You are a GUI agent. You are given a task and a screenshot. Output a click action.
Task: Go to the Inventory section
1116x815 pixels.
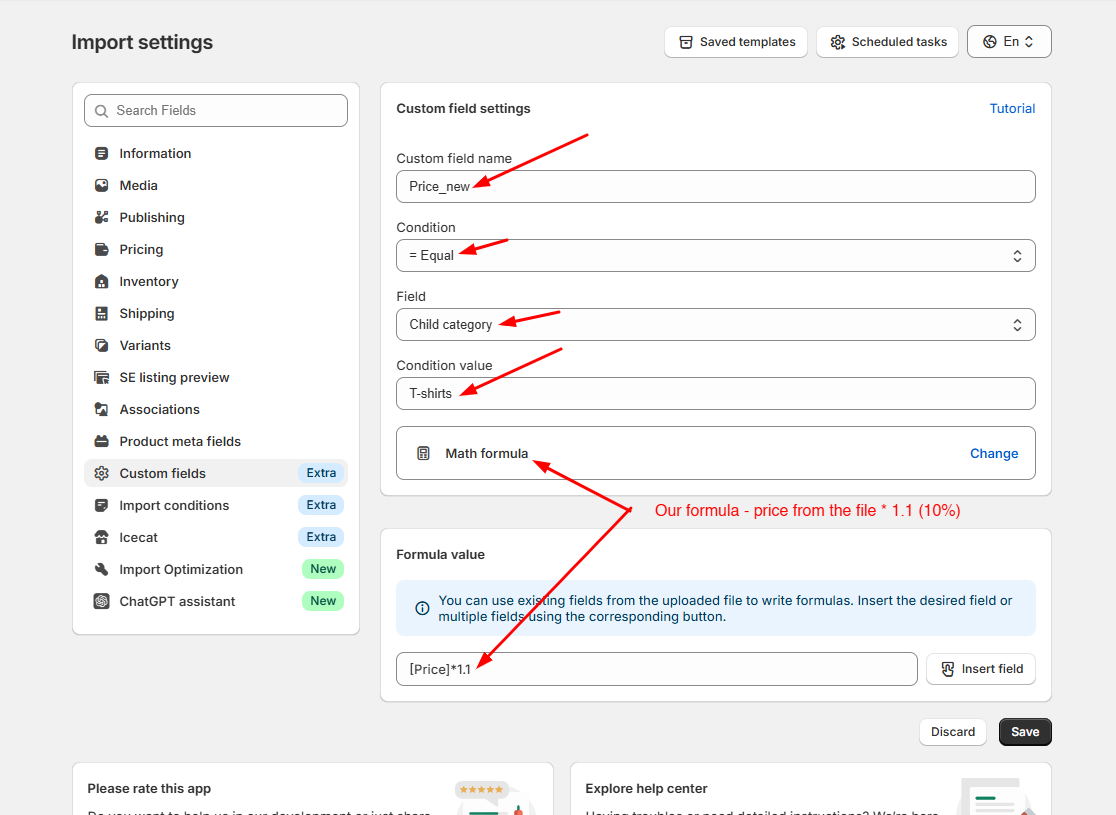tap(216, 282)
